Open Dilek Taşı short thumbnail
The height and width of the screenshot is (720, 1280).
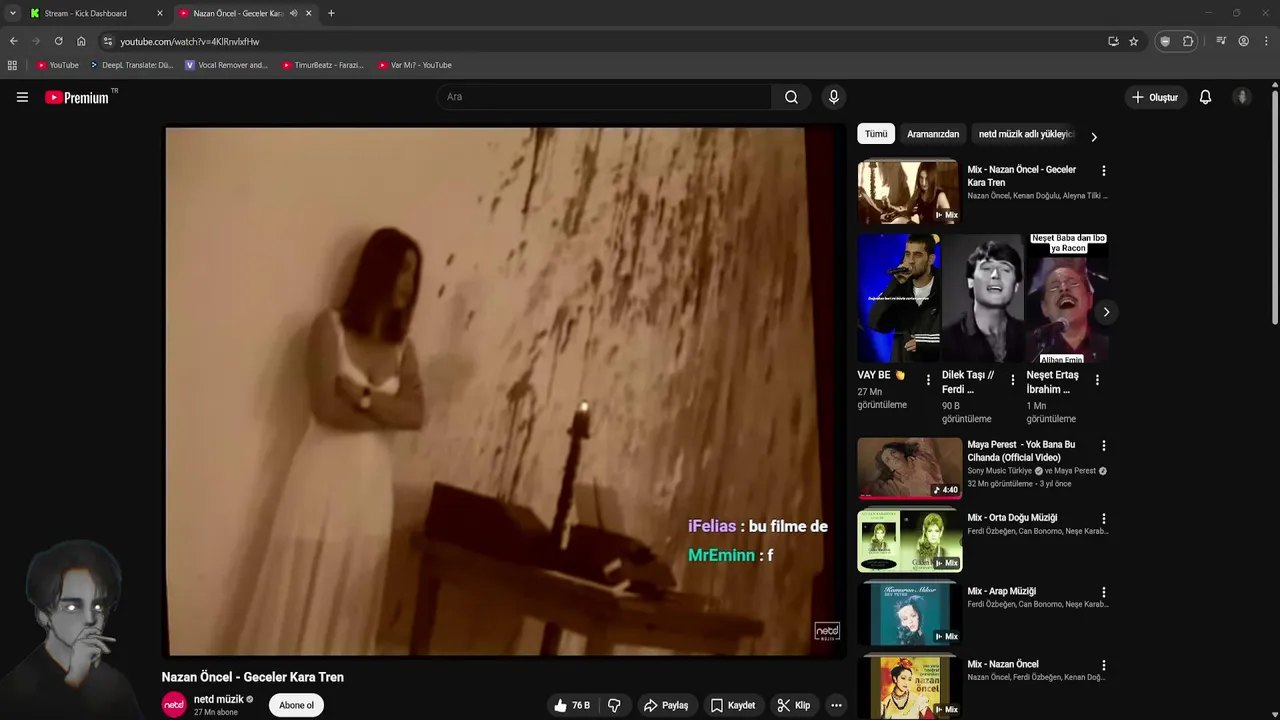click(982, 298)
